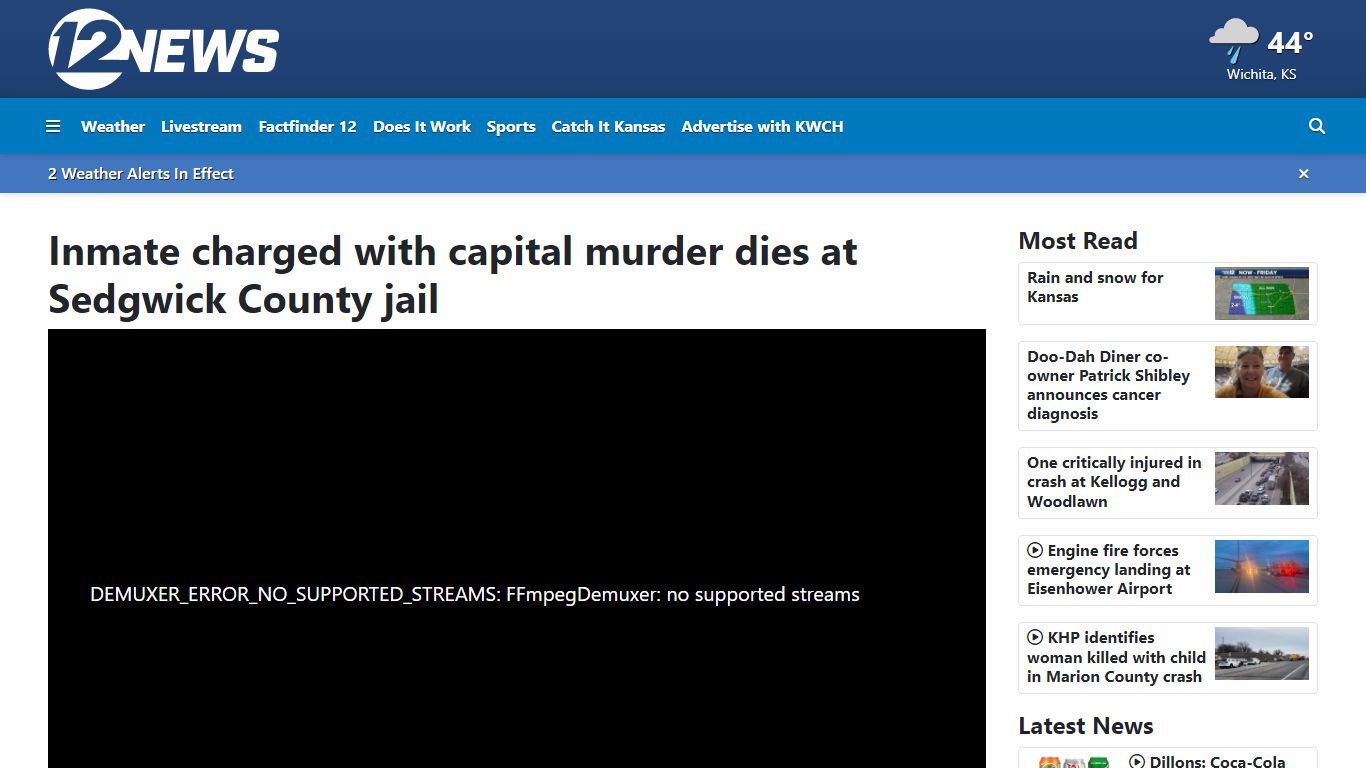1366x768 pixels.
Task: Click the Most Read heading
Action: click(1078, 241)
